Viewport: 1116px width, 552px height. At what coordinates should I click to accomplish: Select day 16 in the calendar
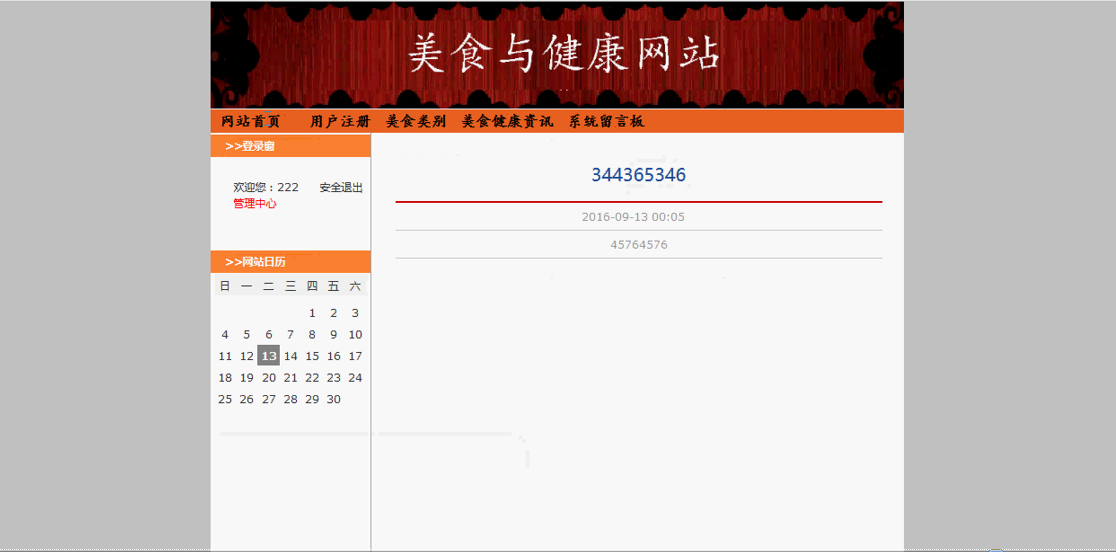pyautogui.click(x=334, y=356)
